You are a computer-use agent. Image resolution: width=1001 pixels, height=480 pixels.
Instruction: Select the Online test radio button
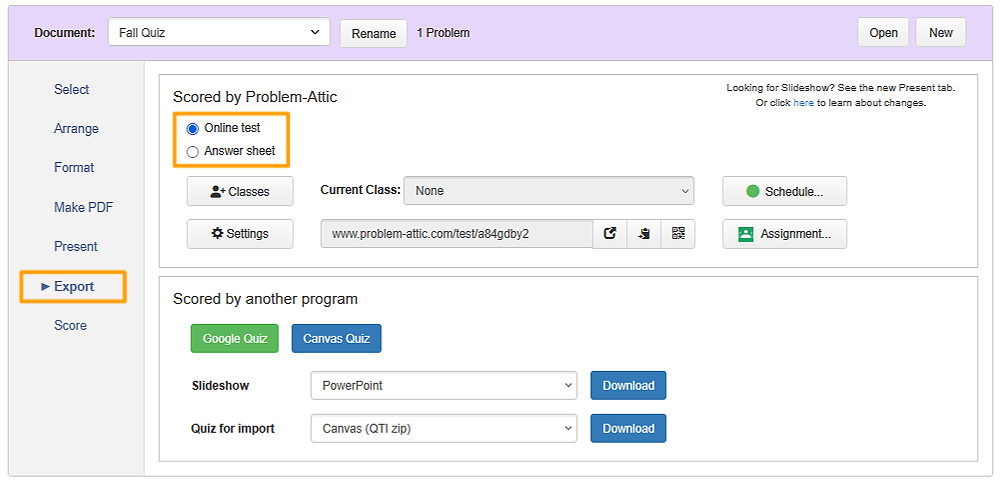click(192, 129)
